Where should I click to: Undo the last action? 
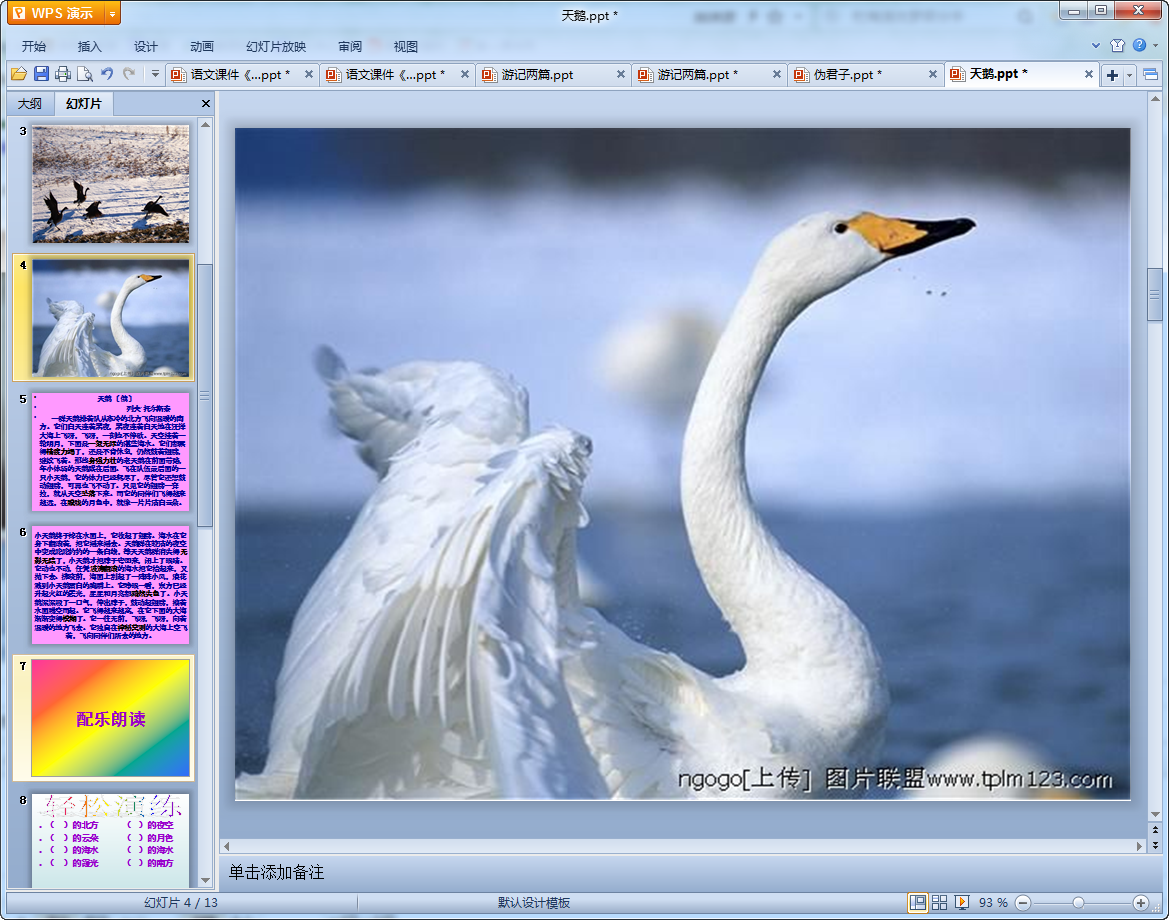[x=107, y=74]
